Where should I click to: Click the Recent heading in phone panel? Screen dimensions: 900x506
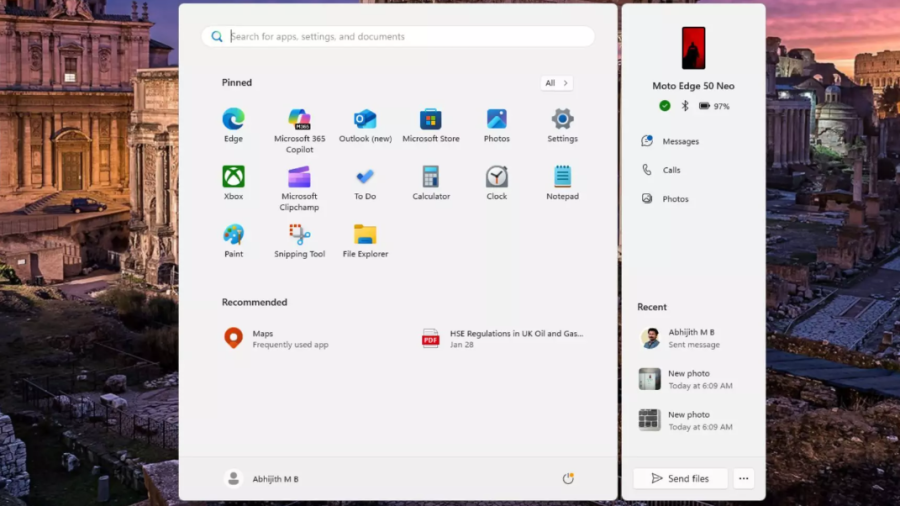651,307
